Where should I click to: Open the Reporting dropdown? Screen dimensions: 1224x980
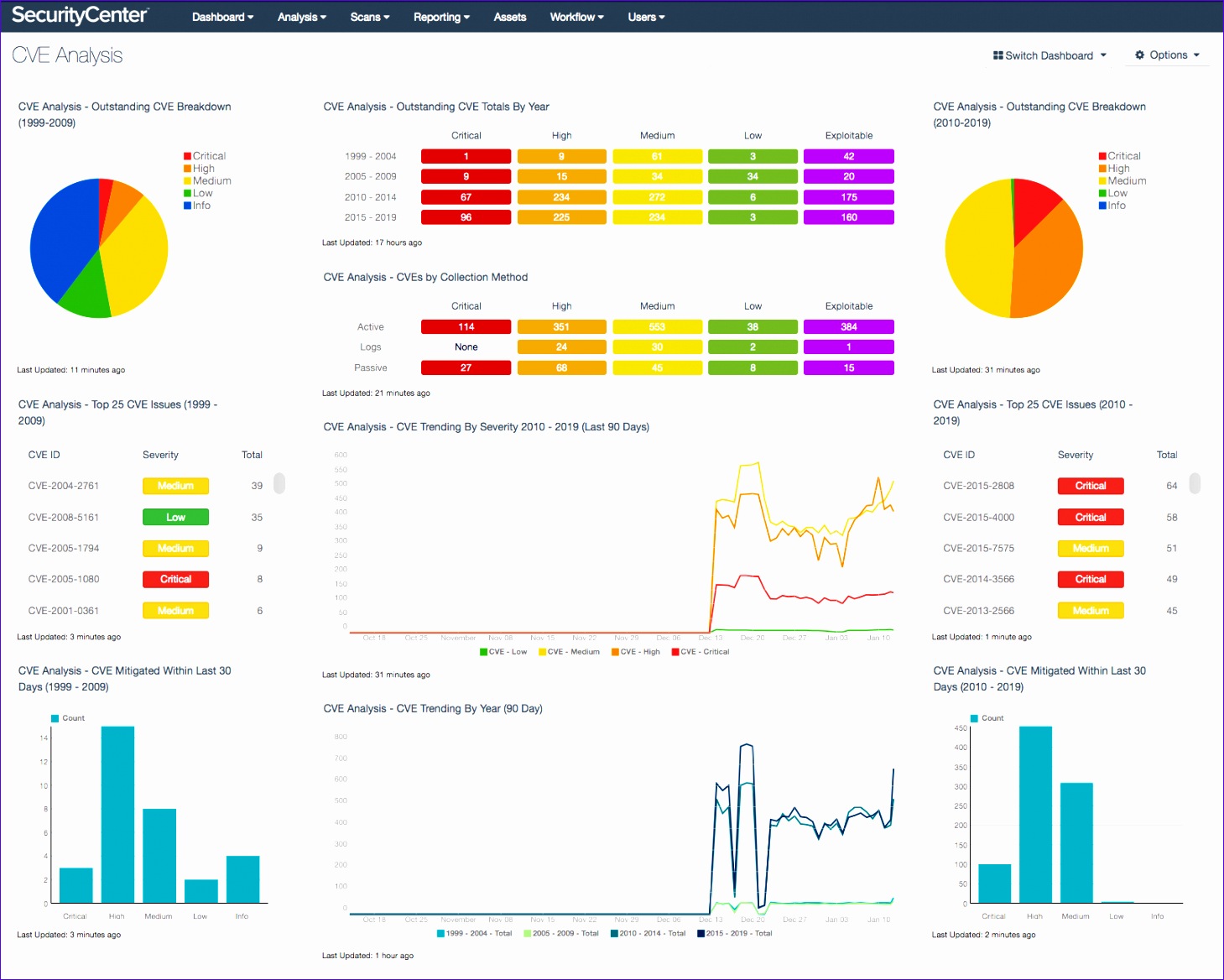440,16
